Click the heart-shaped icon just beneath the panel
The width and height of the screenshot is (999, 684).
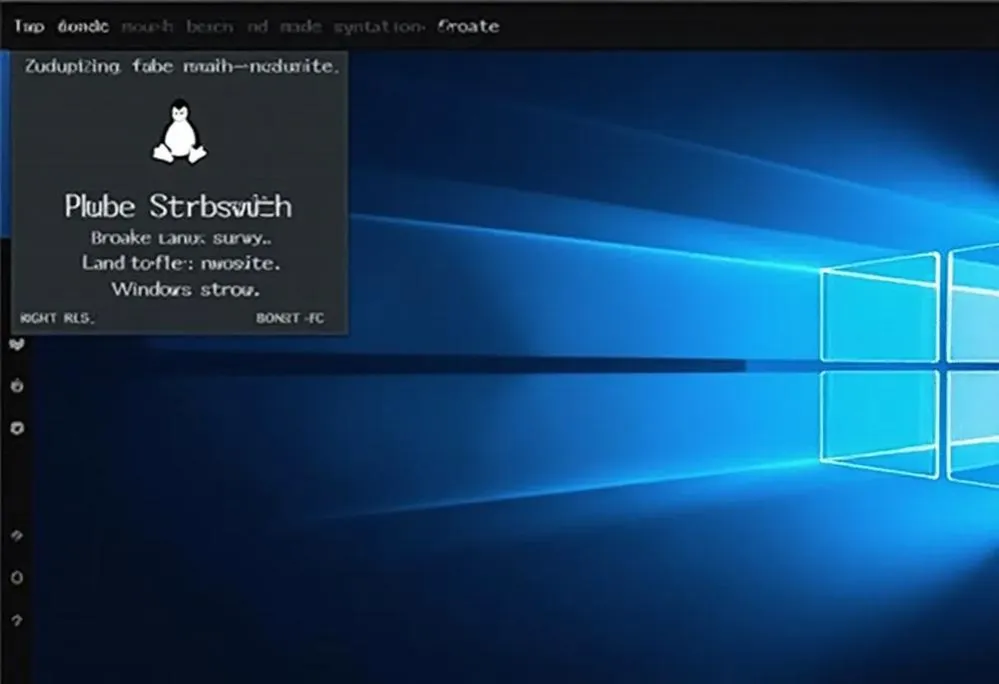point(17,345)
